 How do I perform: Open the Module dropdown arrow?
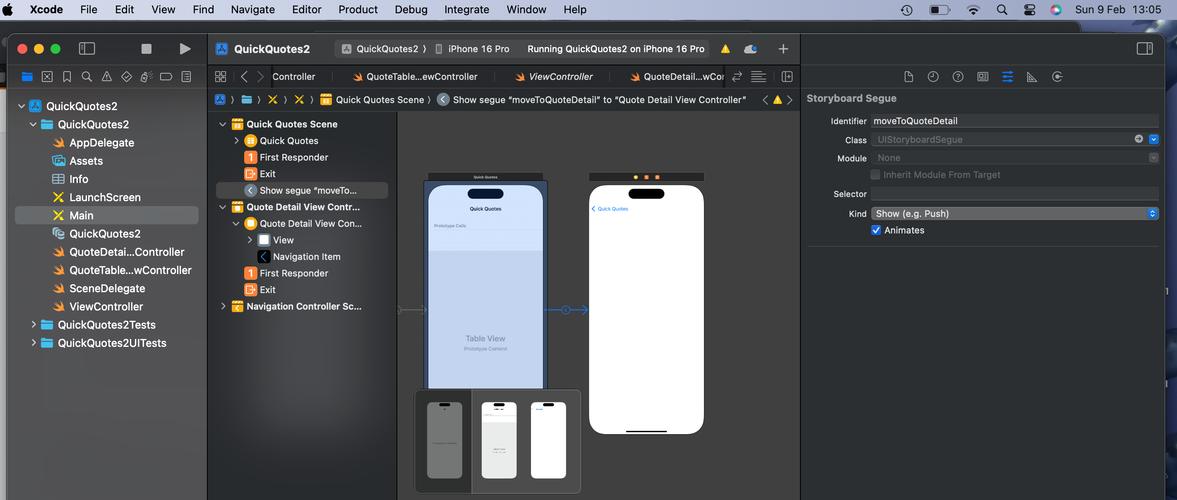pos(1154,158)
